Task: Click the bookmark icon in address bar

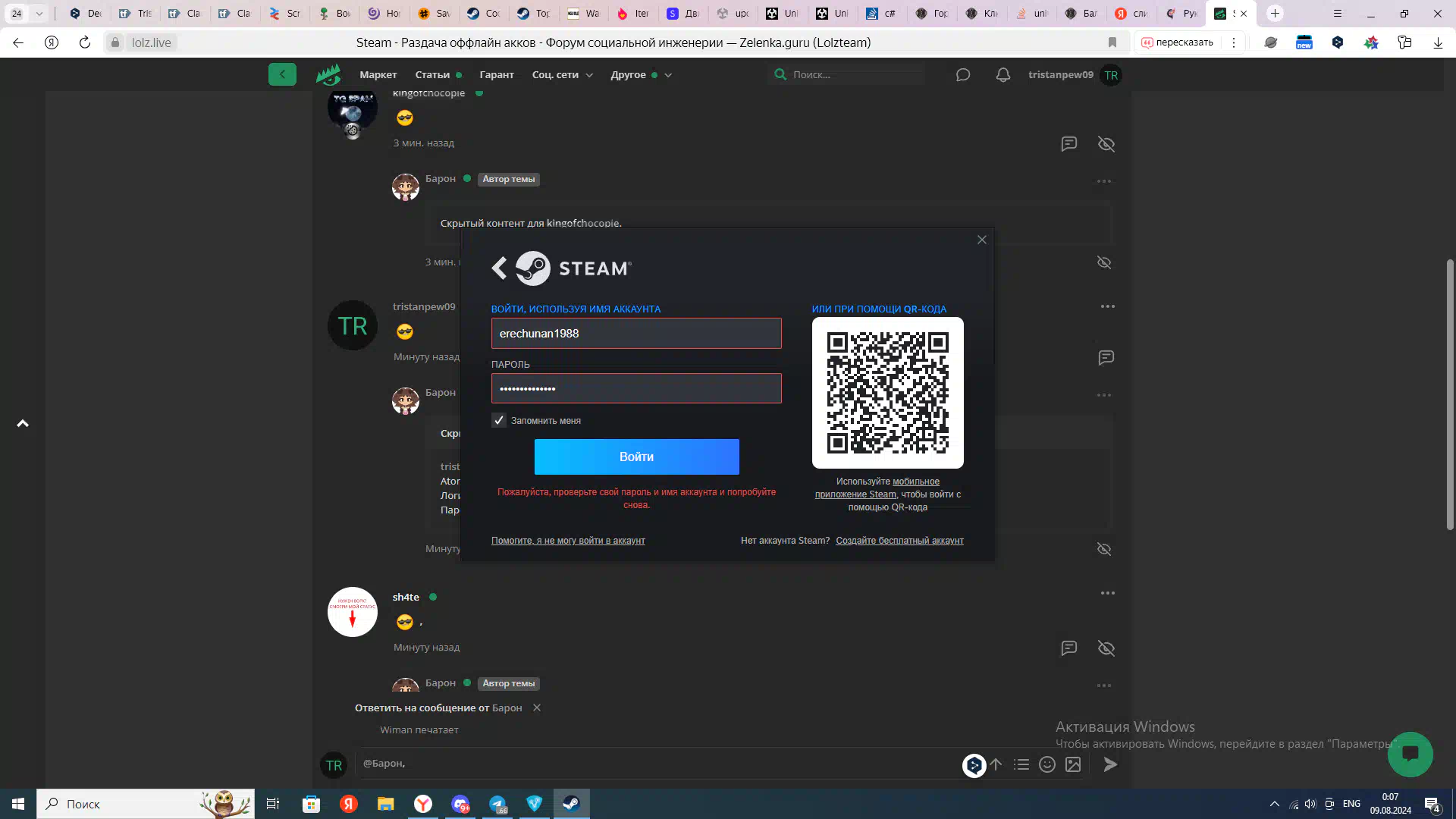Action: coord(1112,42)
